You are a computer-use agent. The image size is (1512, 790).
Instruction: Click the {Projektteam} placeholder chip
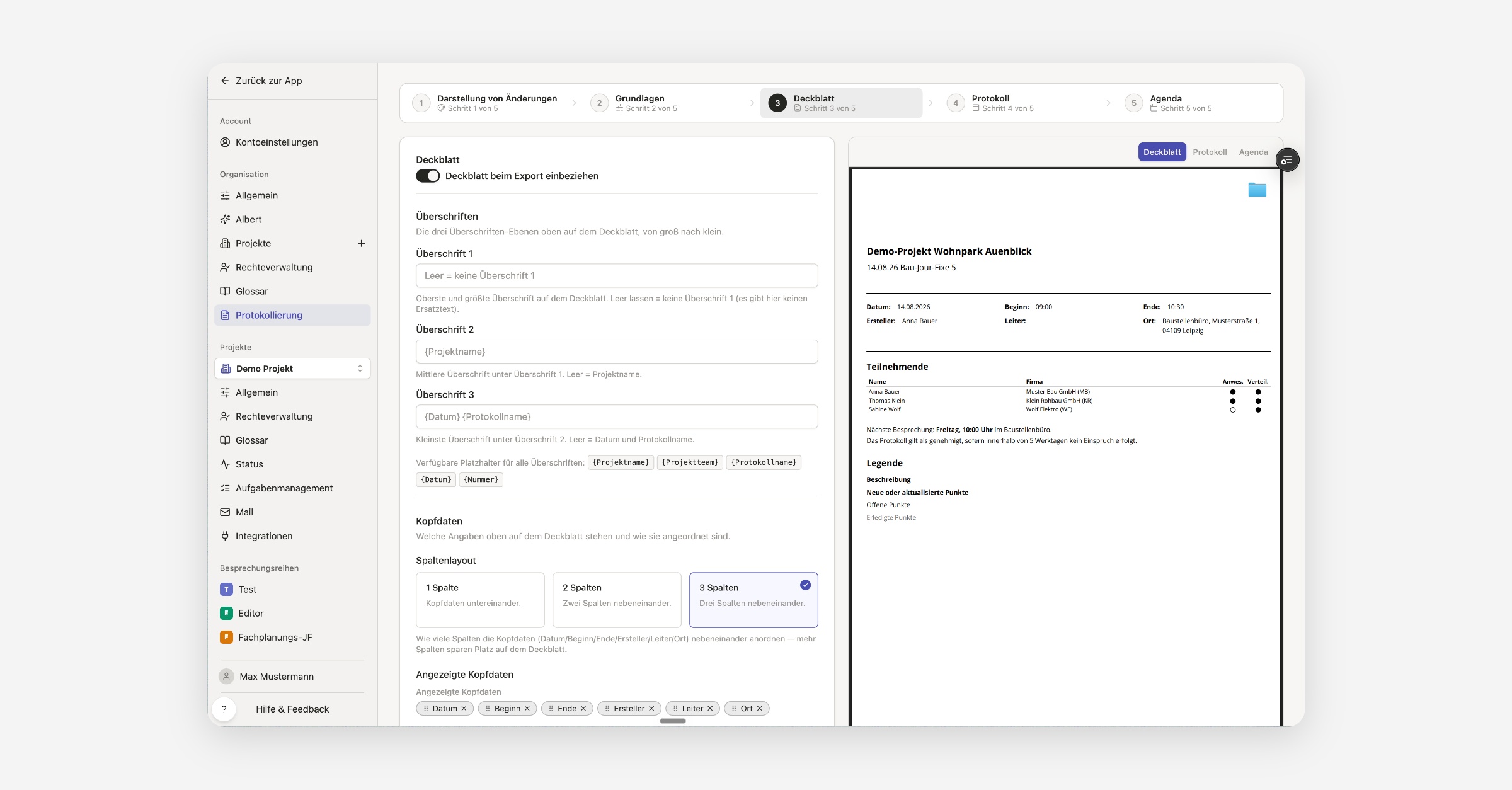(690, 462)
